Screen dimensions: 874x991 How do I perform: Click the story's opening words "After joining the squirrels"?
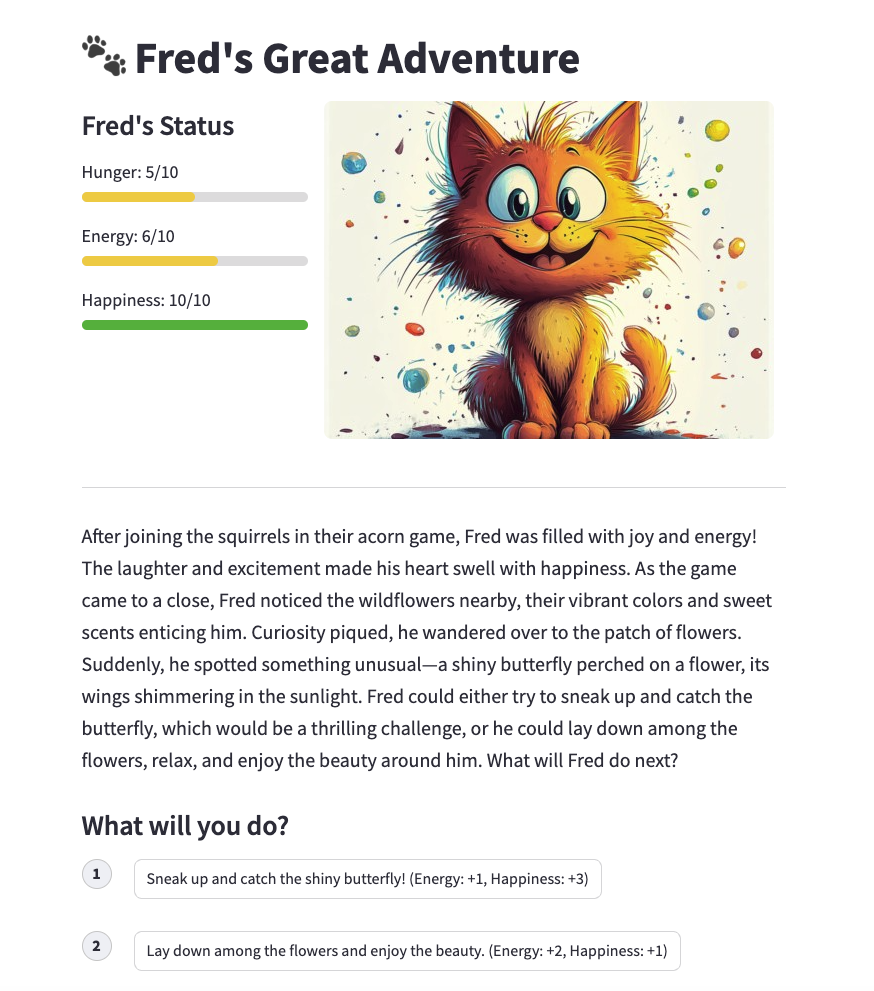point(182,537)
